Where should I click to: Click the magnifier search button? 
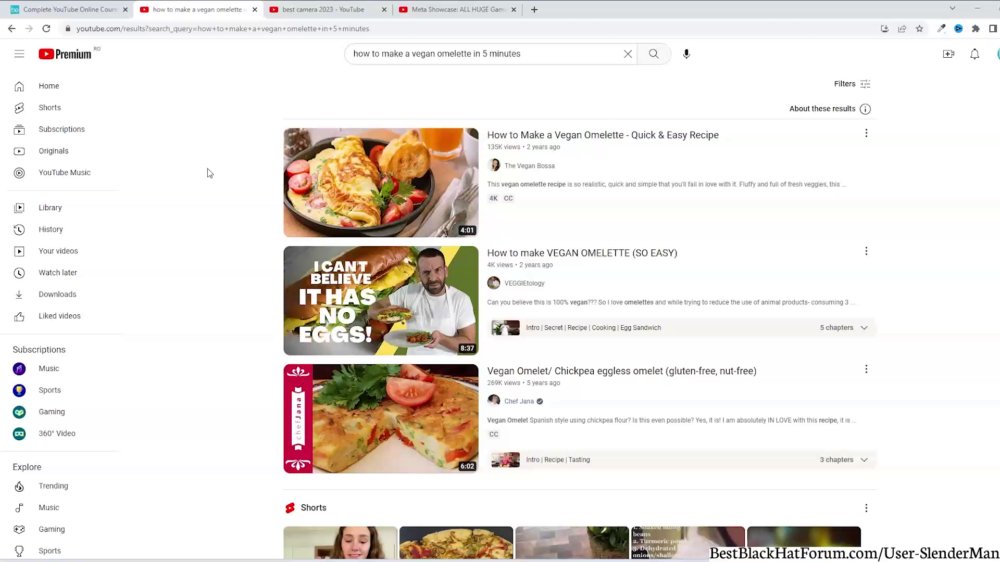tap(654, 54)
